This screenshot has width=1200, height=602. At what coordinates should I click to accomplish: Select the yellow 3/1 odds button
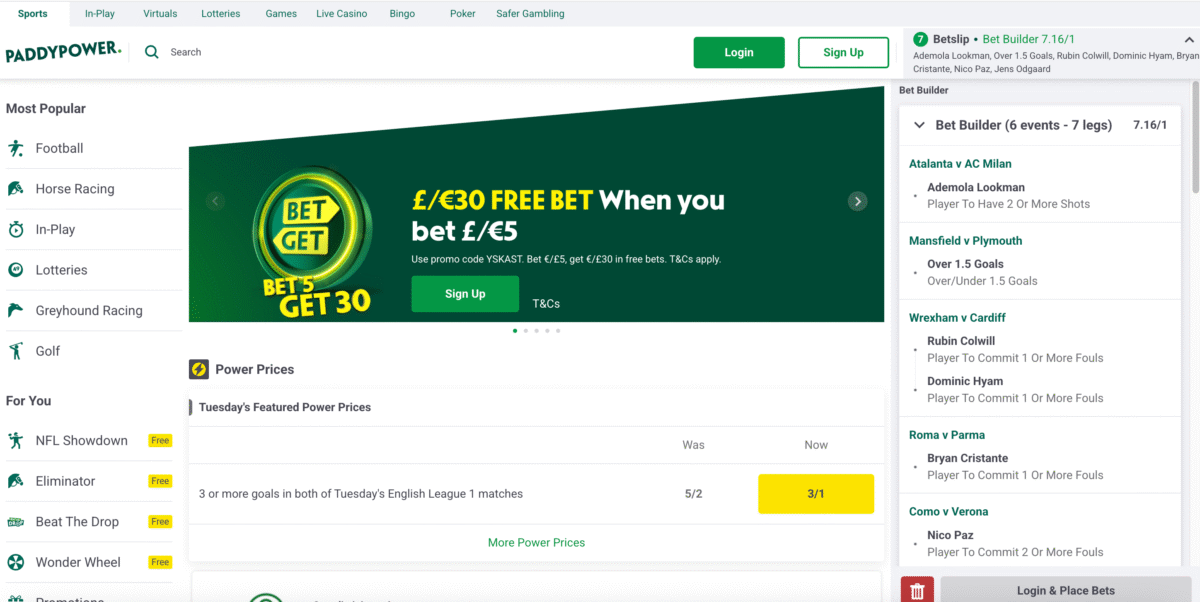(x=816, y=494)
